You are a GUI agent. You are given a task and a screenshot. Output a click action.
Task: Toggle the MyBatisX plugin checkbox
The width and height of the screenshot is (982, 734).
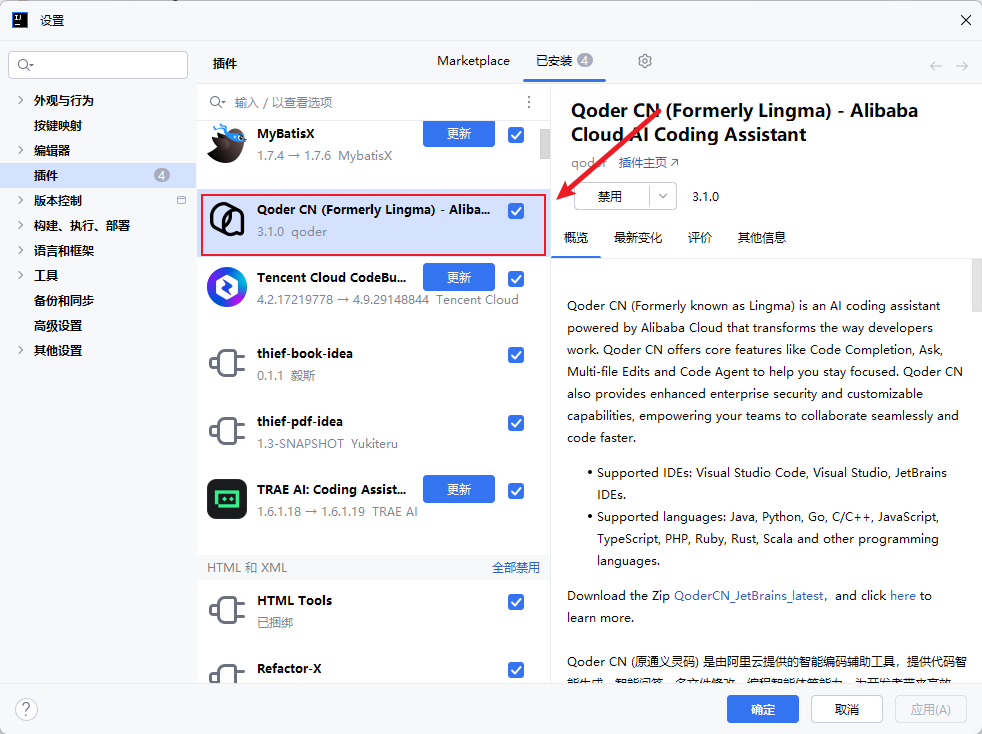[x=516, y=135]
